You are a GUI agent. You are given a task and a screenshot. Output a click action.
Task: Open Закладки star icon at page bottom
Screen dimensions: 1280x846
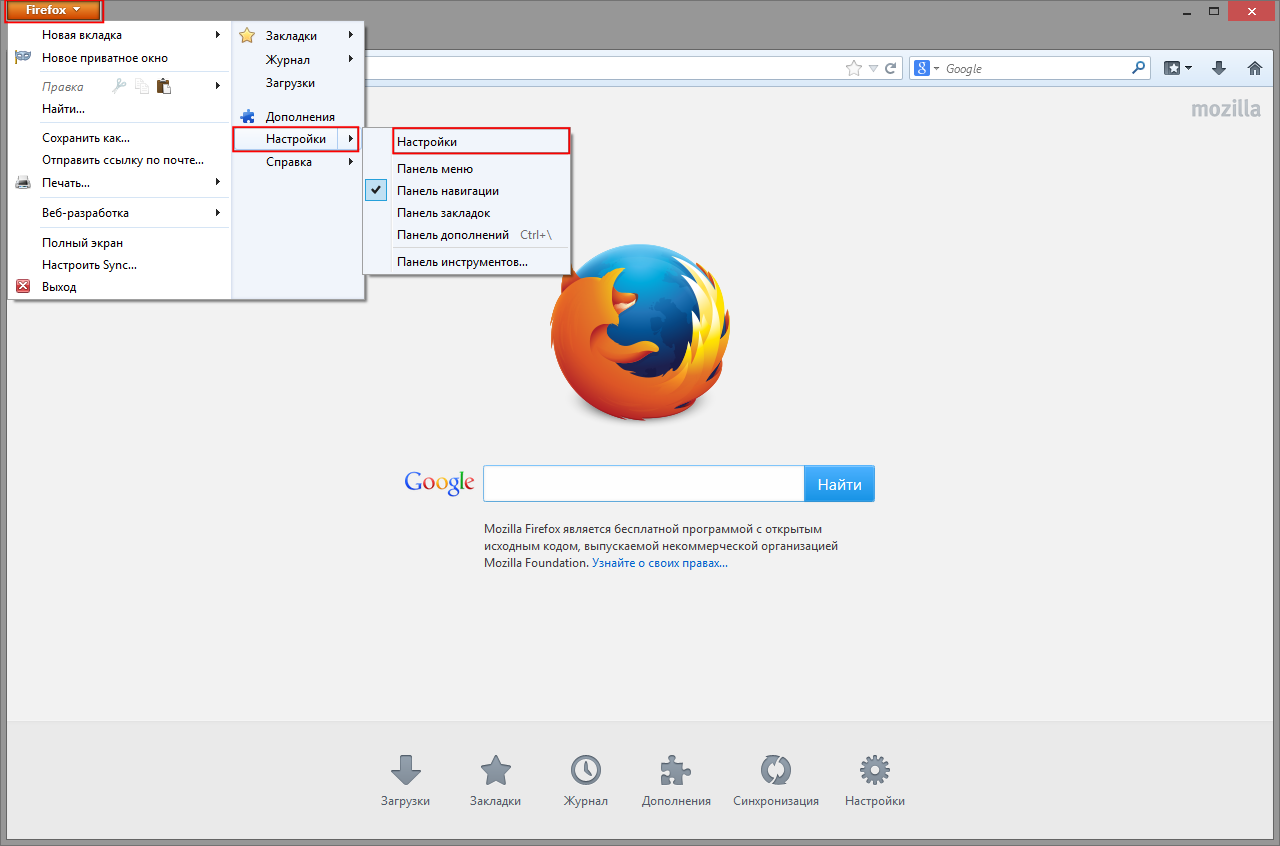pyautogui.click(x=495, y=770)
